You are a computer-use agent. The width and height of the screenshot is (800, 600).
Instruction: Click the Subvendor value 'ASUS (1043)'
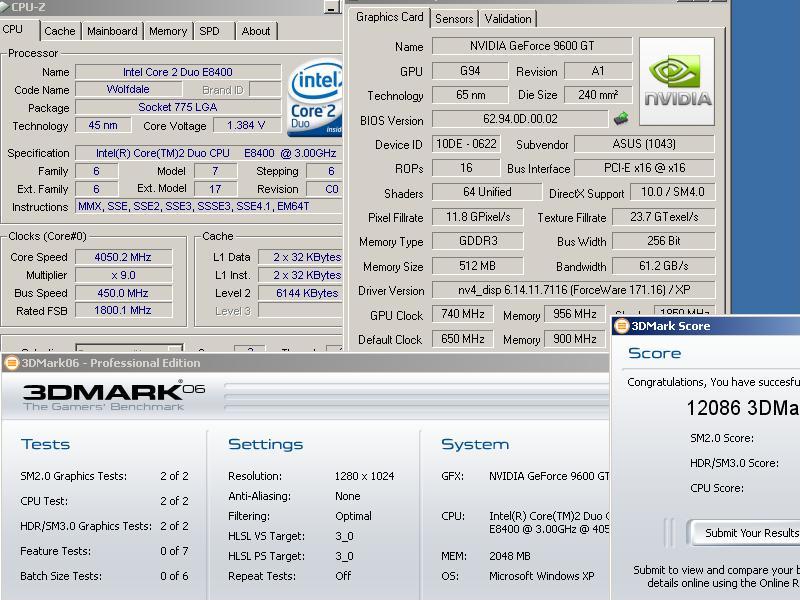[x=644, y=144]
